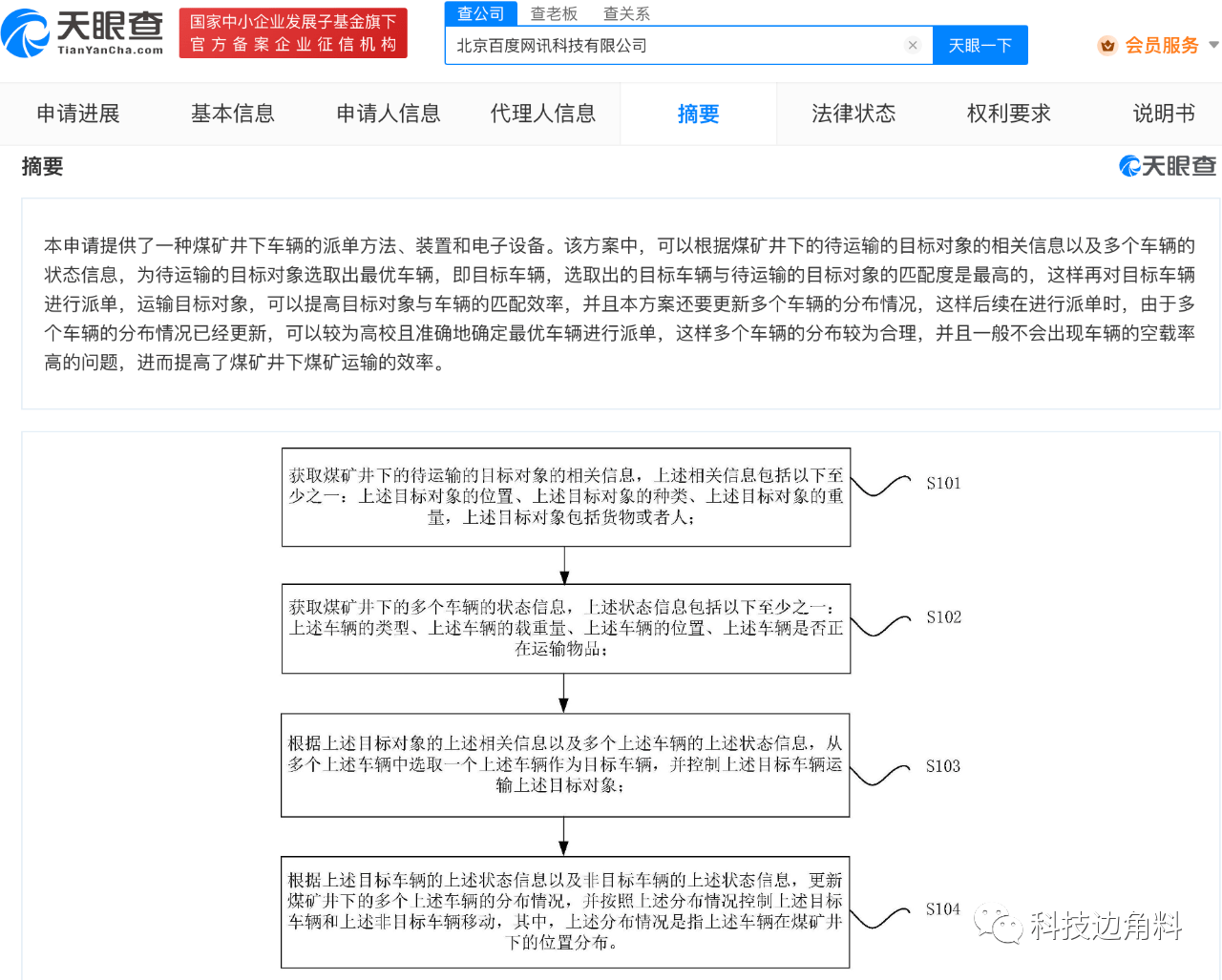The image size is (1222, 980).
Task: Click the flowchart step S102 box
Action: (566, 629)
